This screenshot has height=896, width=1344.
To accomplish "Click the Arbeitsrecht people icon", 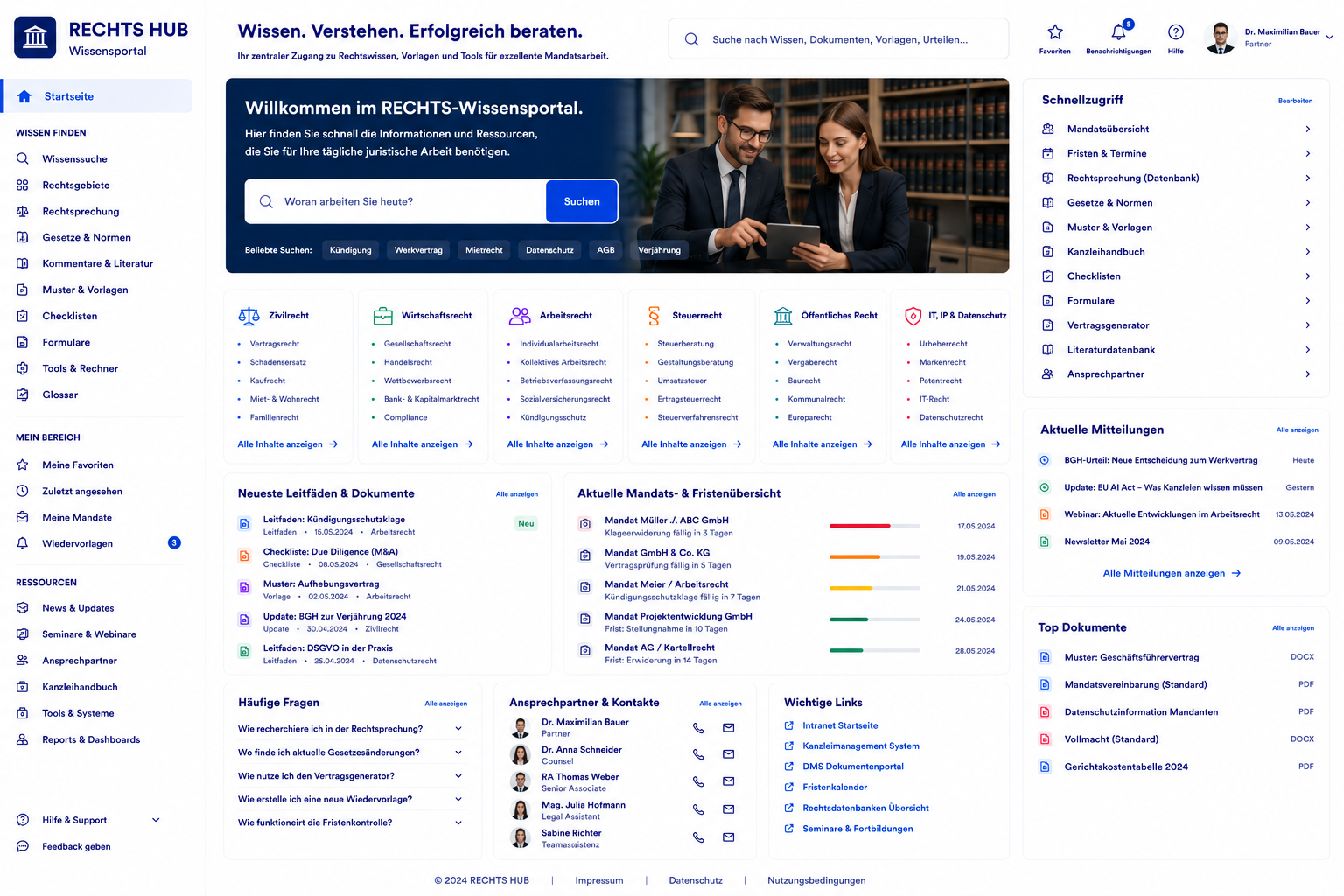I will pos(520,316).
